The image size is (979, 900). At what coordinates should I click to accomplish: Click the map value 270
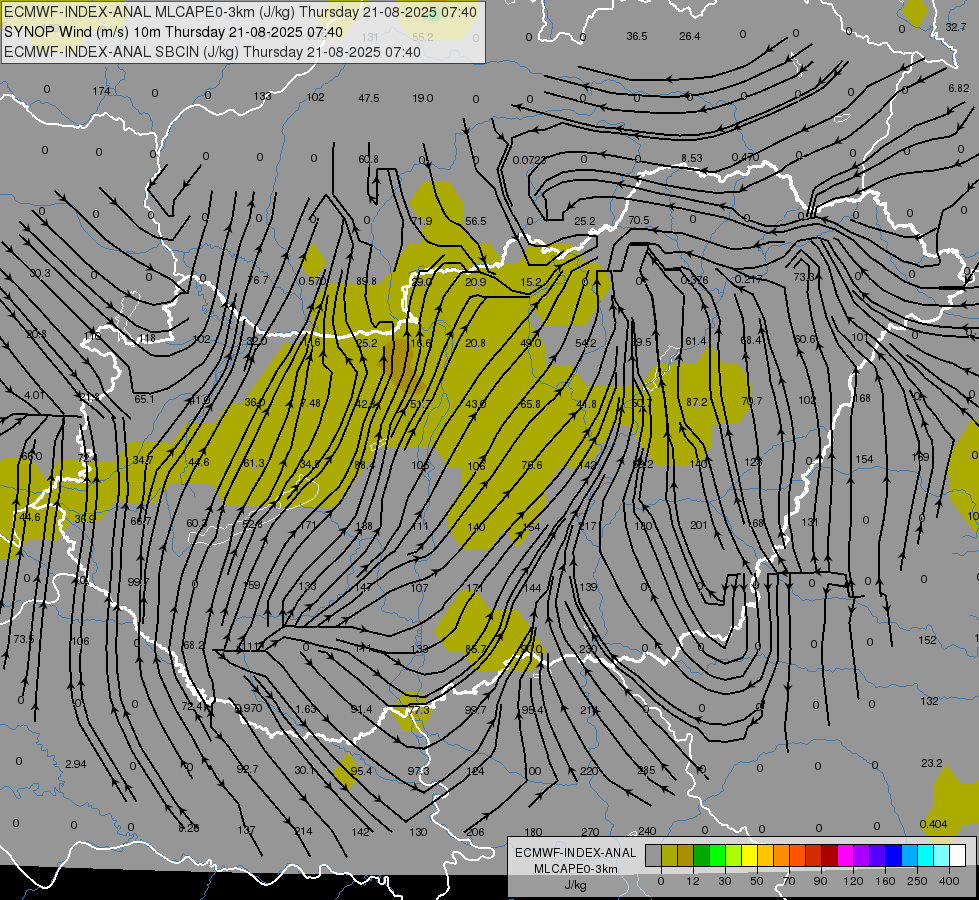pyautogui.click(x=590, y=832)
